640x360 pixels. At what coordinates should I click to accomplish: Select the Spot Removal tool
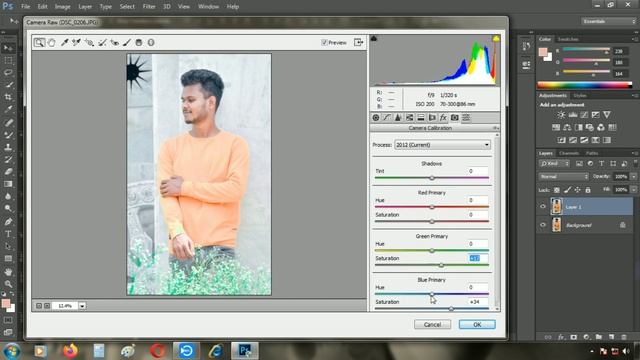pos(102,42)
